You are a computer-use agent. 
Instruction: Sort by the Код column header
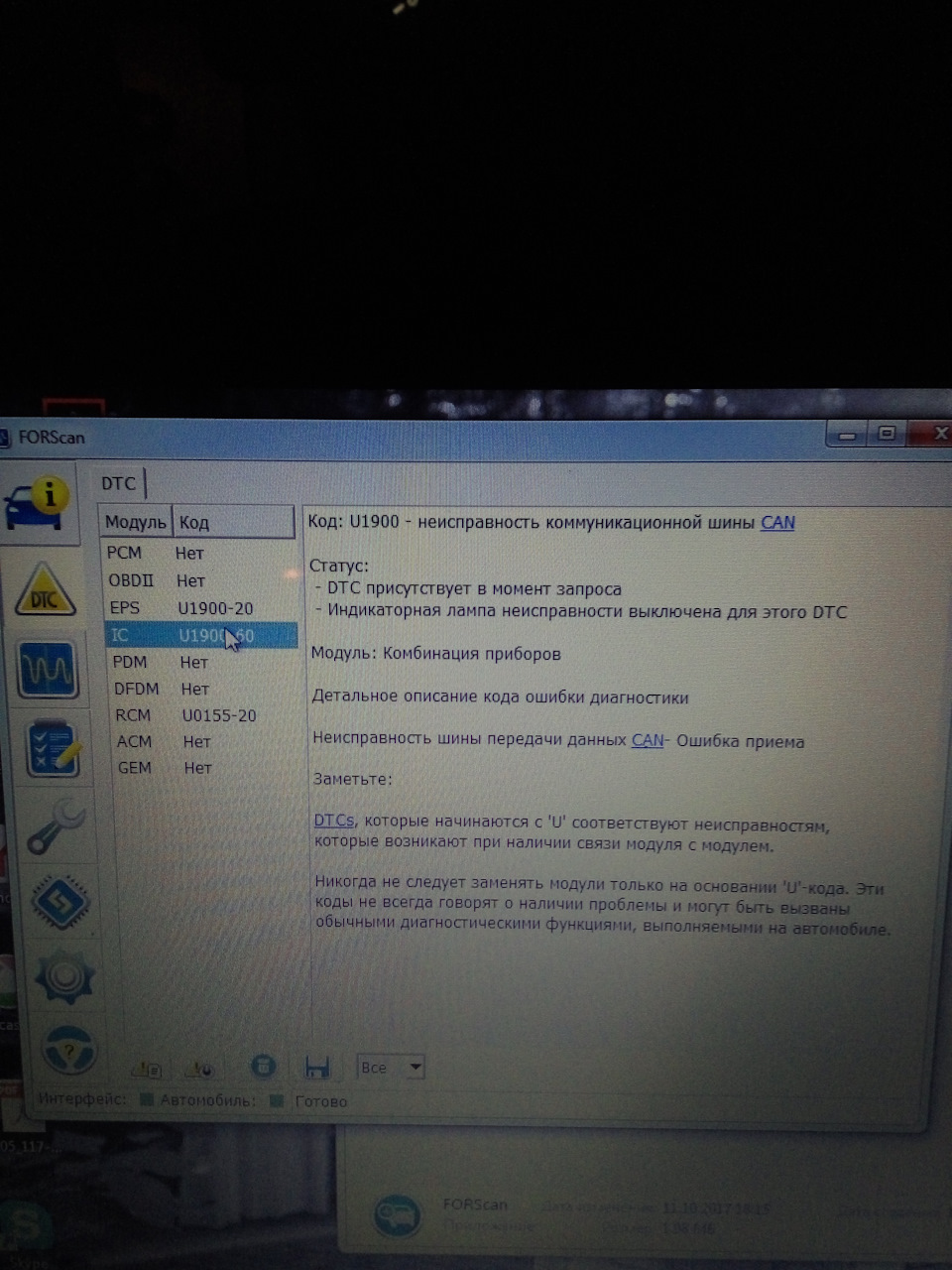(234, 522)
